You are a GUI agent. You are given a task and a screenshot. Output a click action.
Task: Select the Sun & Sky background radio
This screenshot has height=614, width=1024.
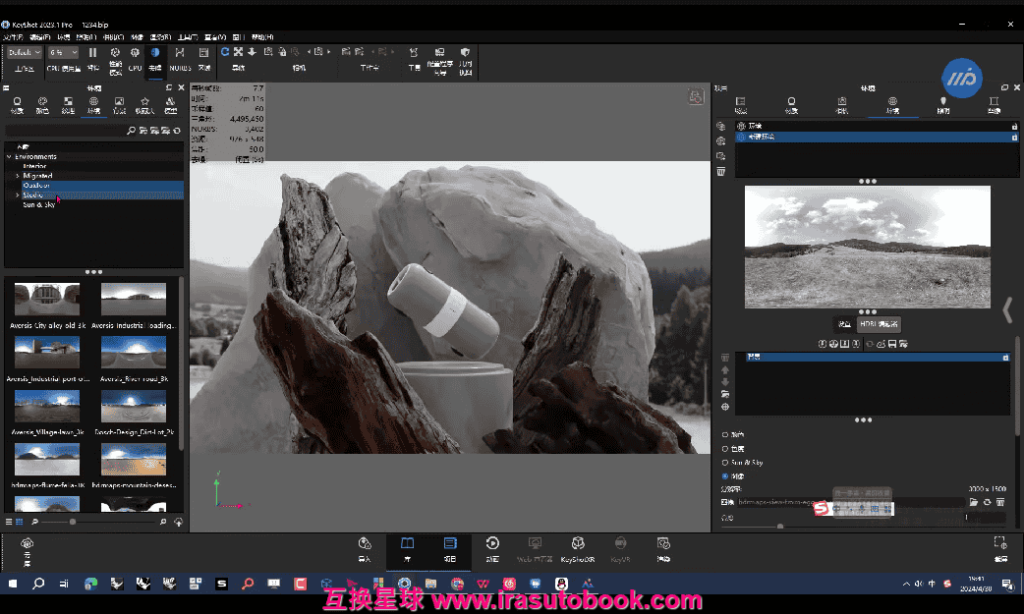pos(725,462)
